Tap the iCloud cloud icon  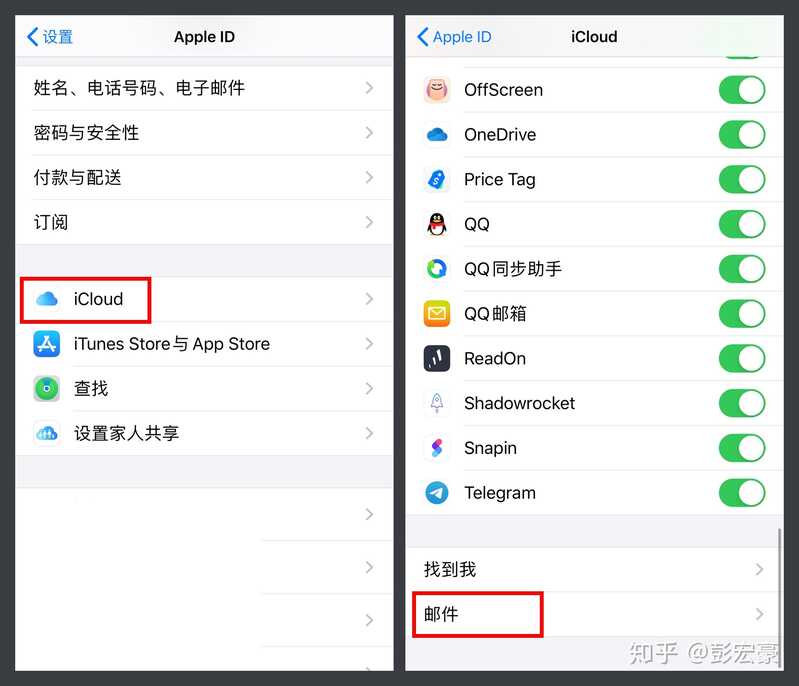[x=47, y=299]
